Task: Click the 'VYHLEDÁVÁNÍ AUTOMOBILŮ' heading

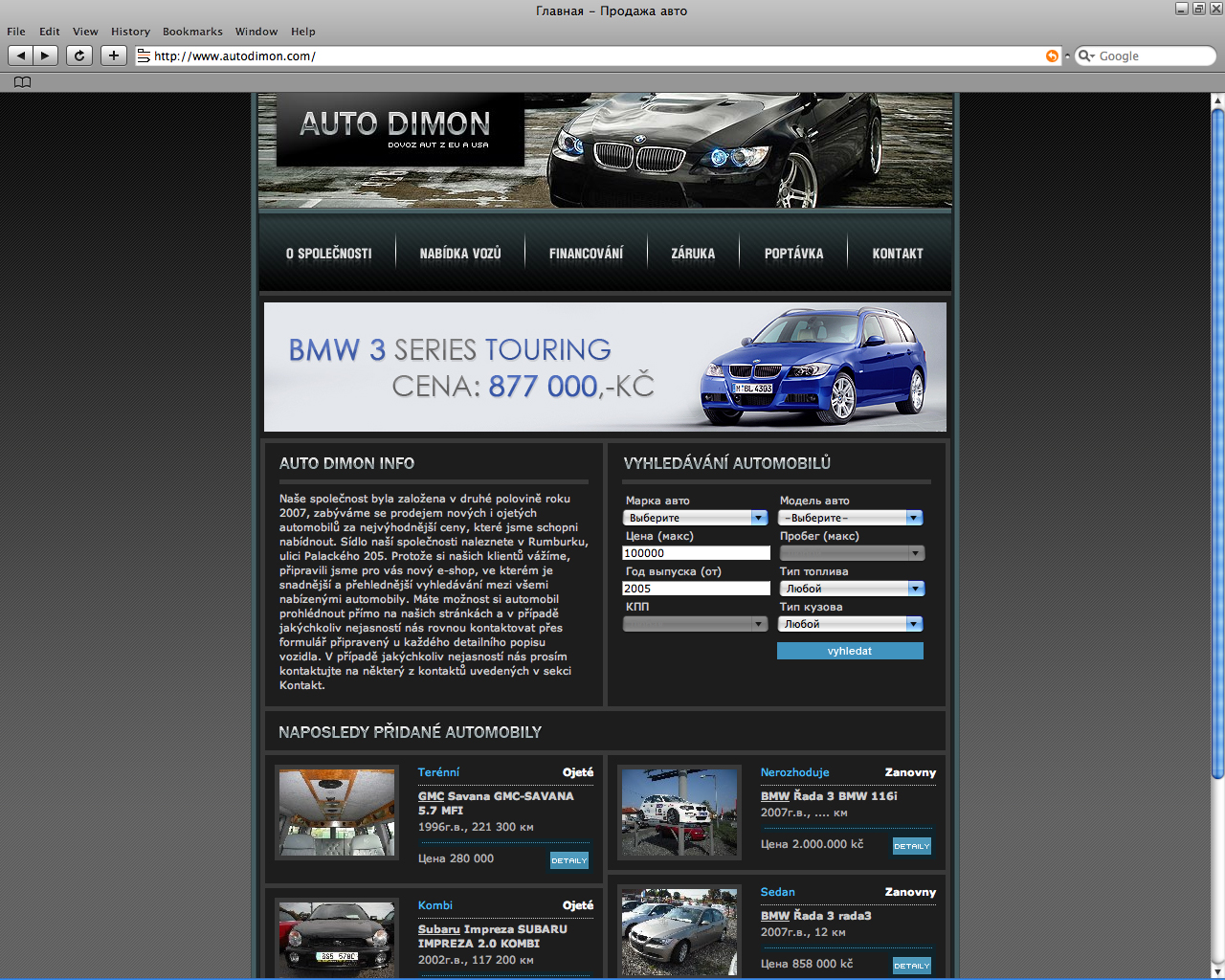Action: pos(727,463)
